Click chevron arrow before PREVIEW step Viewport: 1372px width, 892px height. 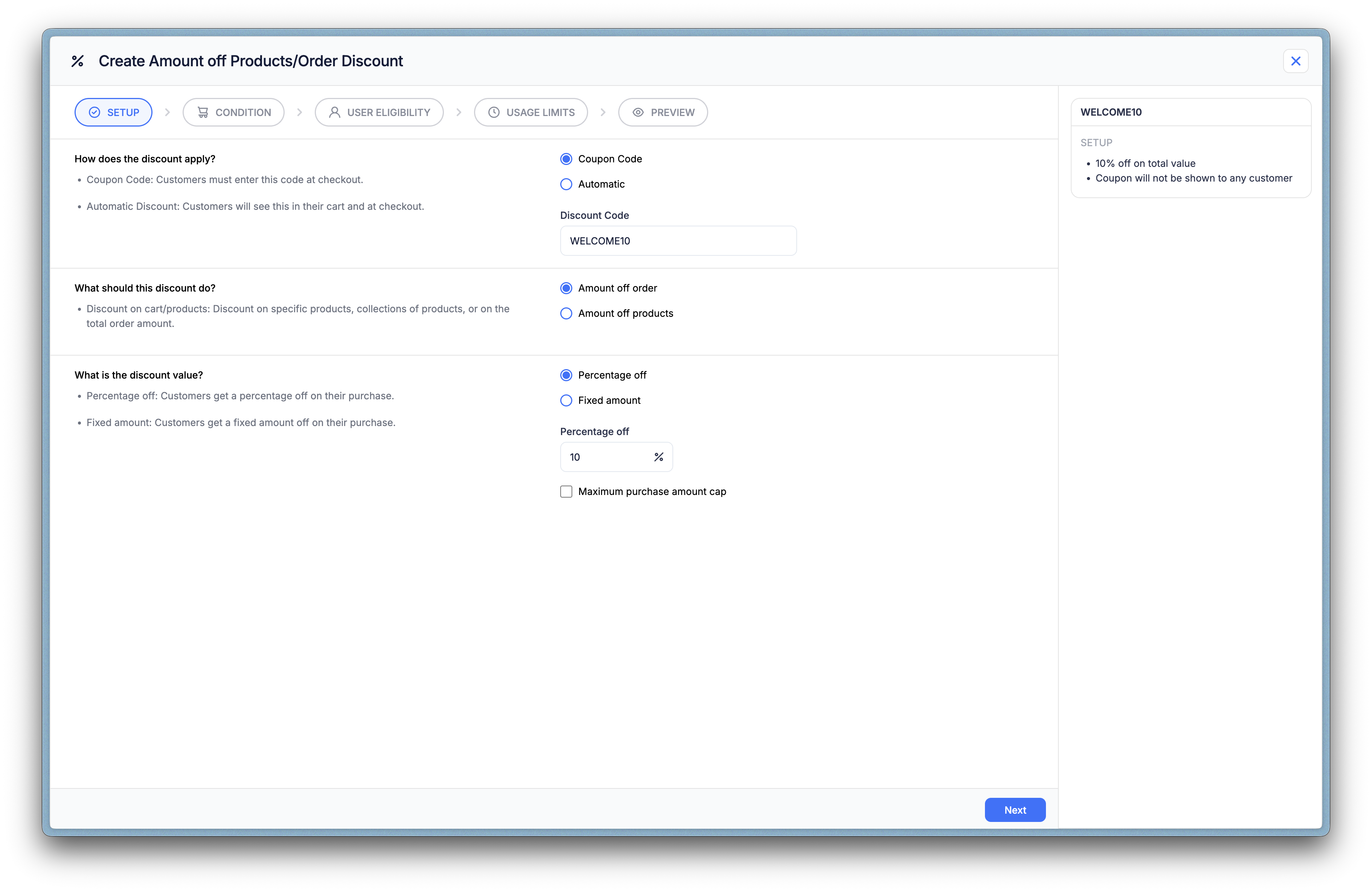click(x=603, y=112)
